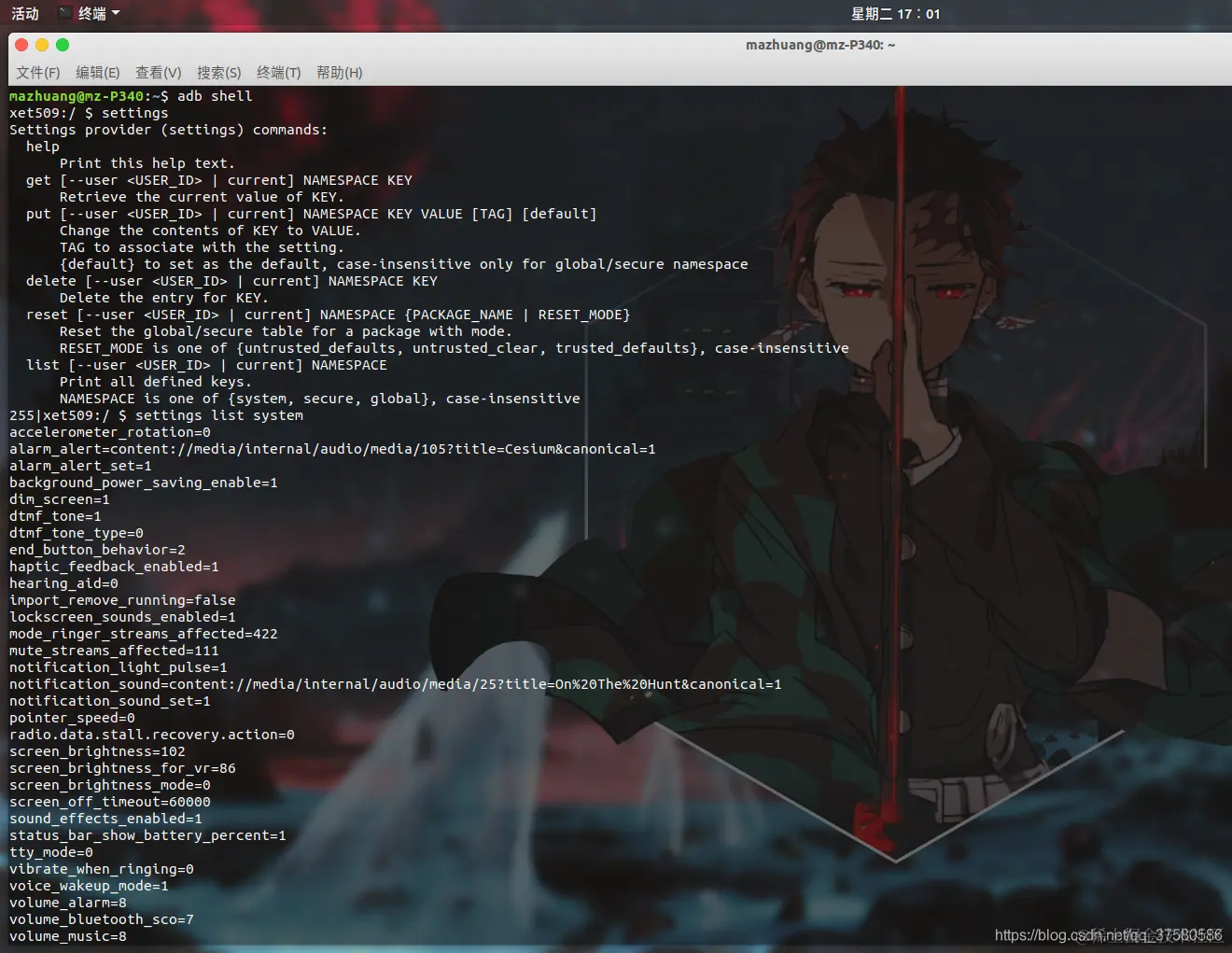Screen dimensions: 1232x953
Task: Click the tty_mode=0 line
Action: (51, 852)
